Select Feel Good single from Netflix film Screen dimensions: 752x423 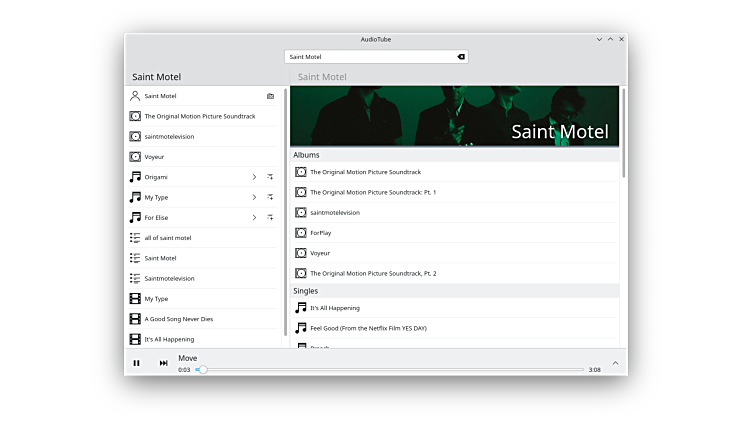pos(368,328)
